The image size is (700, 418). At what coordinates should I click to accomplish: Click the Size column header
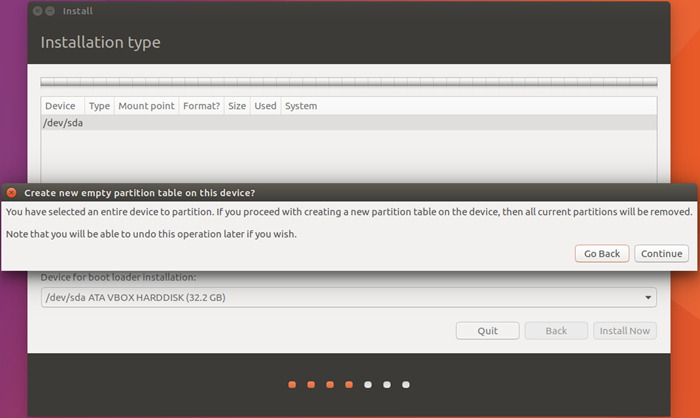(237, 106)
